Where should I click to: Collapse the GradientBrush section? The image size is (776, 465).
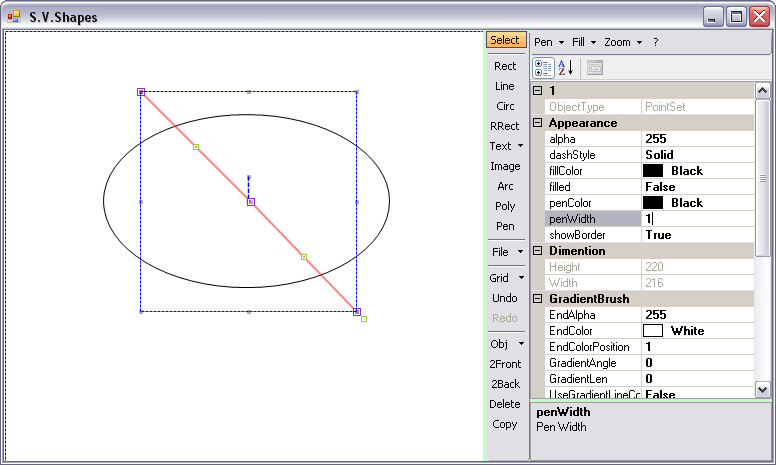[x=538, y=299]
